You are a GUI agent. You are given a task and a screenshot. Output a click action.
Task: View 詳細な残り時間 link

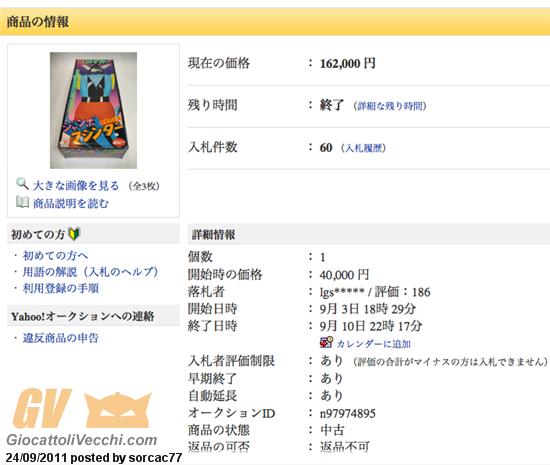tap(390, 106)
